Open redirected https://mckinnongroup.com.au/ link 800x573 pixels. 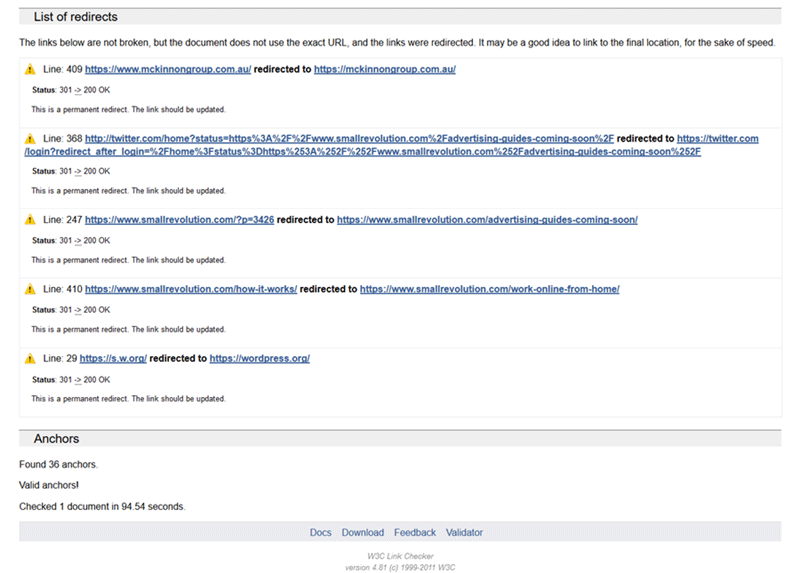(x=385, y=69)
